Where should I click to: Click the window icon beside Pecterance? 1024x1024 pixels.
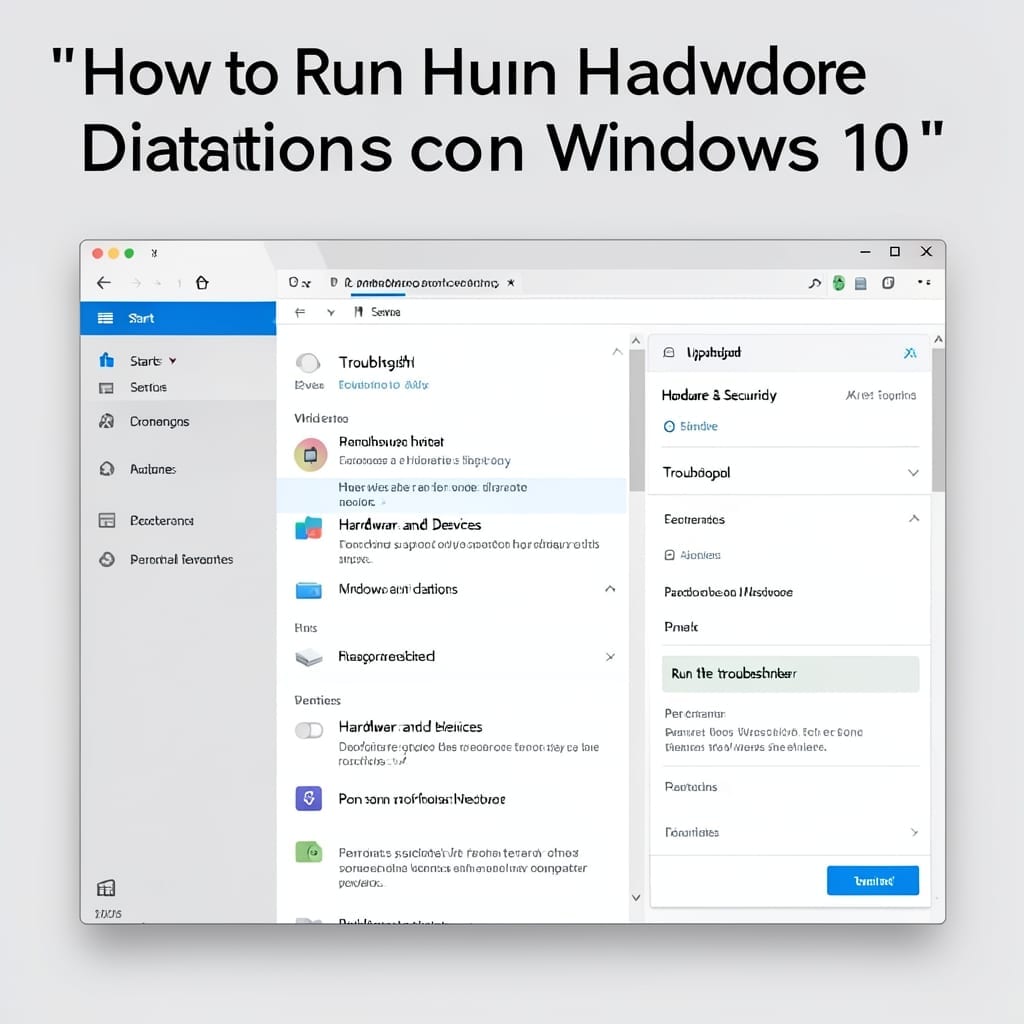point(106,520)
